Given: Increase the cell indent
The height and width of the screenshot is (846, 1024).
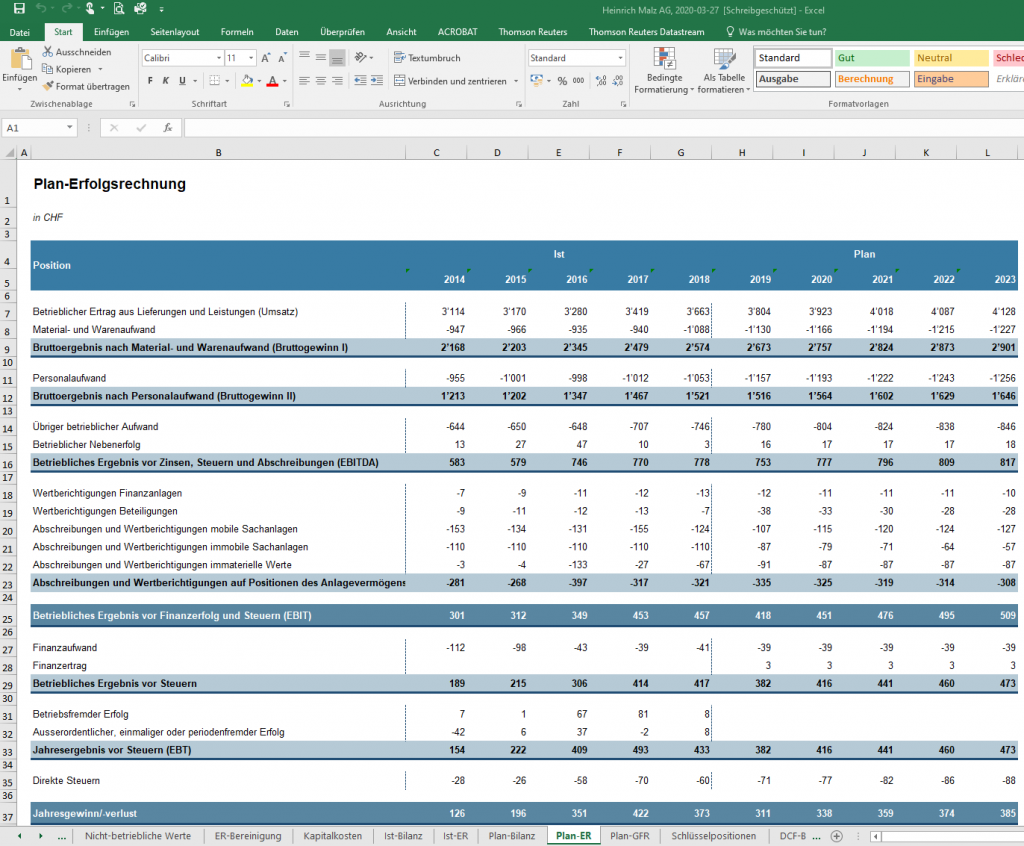Looking at the screenshot, I should point(377,81).
